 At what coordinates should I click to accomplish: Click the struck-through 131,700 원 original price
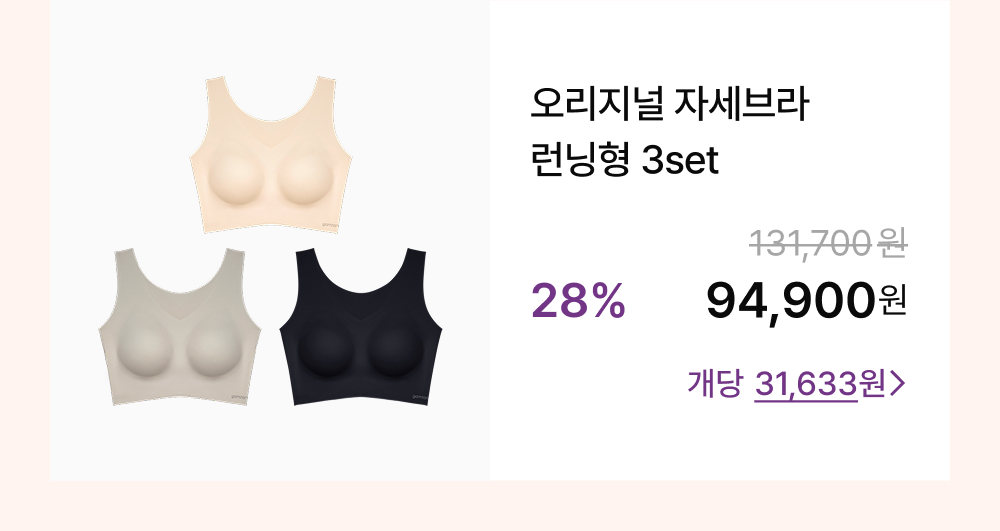[x=828, y=244]
